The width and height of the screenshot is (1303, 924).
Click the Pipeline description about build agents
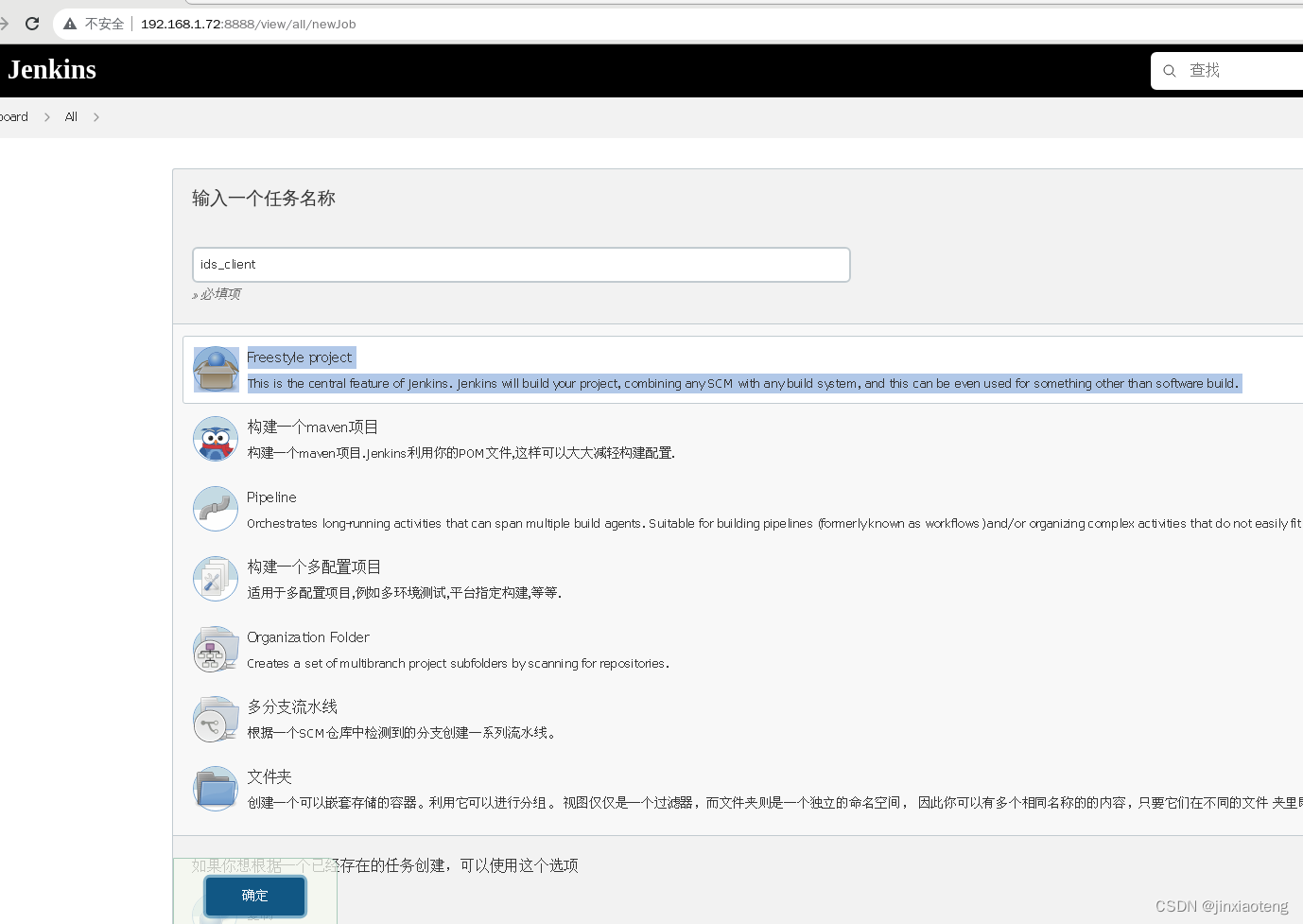(774, 524)
